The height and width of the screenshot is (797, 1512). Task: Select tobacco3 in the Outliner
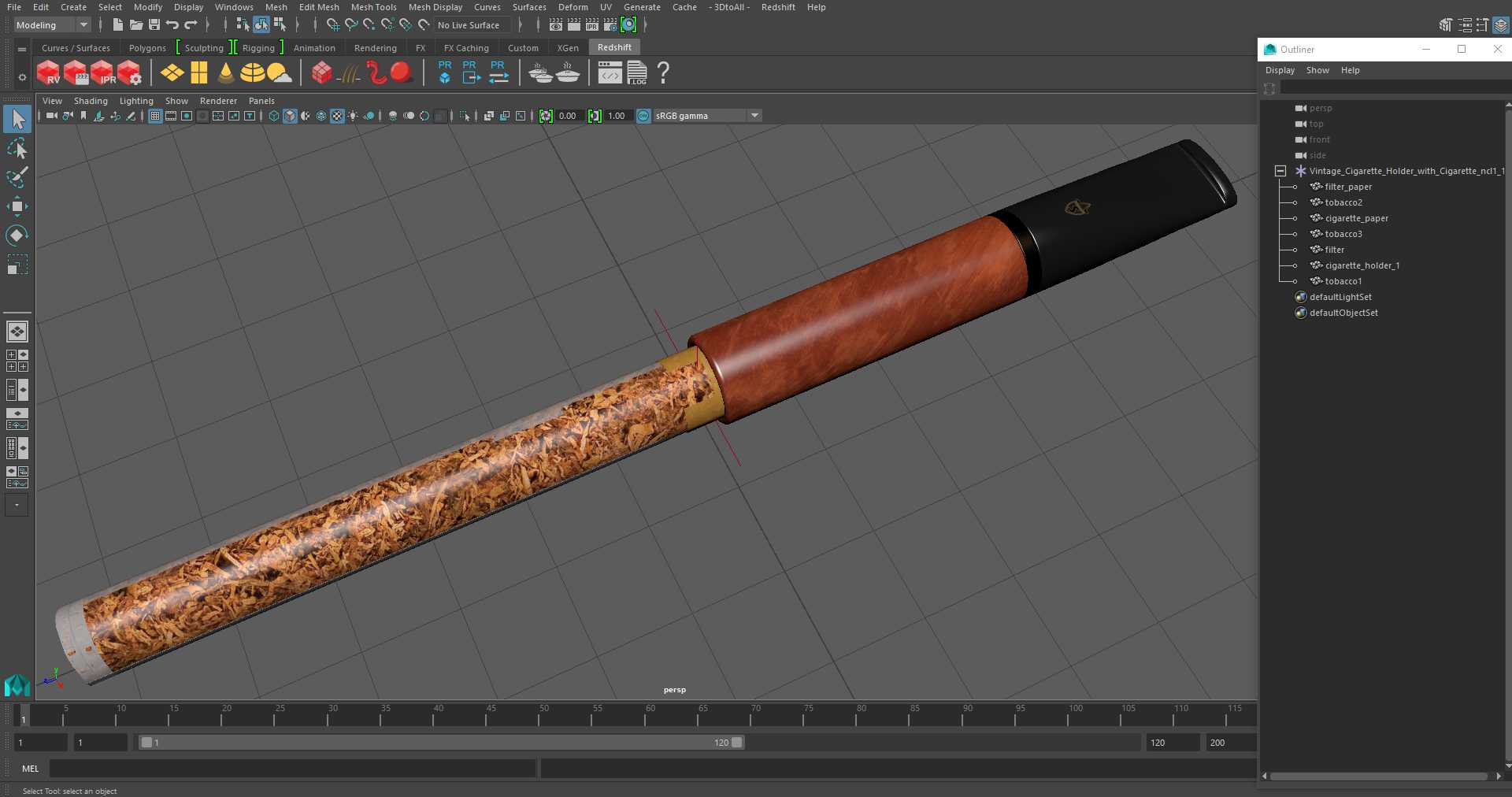pyautogui.click(x=1343, y=234)
